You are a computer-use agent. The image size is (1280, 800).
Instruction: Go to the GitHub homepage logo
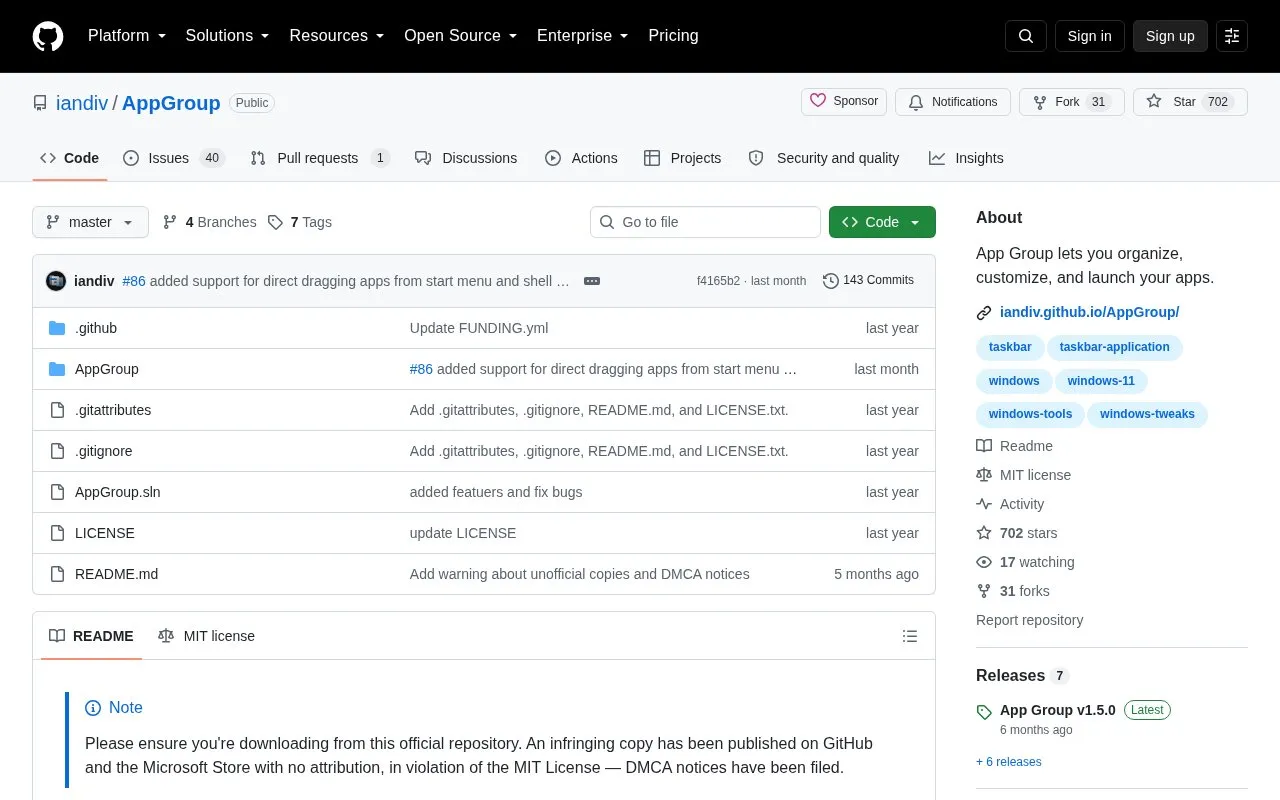click(48, 36)
